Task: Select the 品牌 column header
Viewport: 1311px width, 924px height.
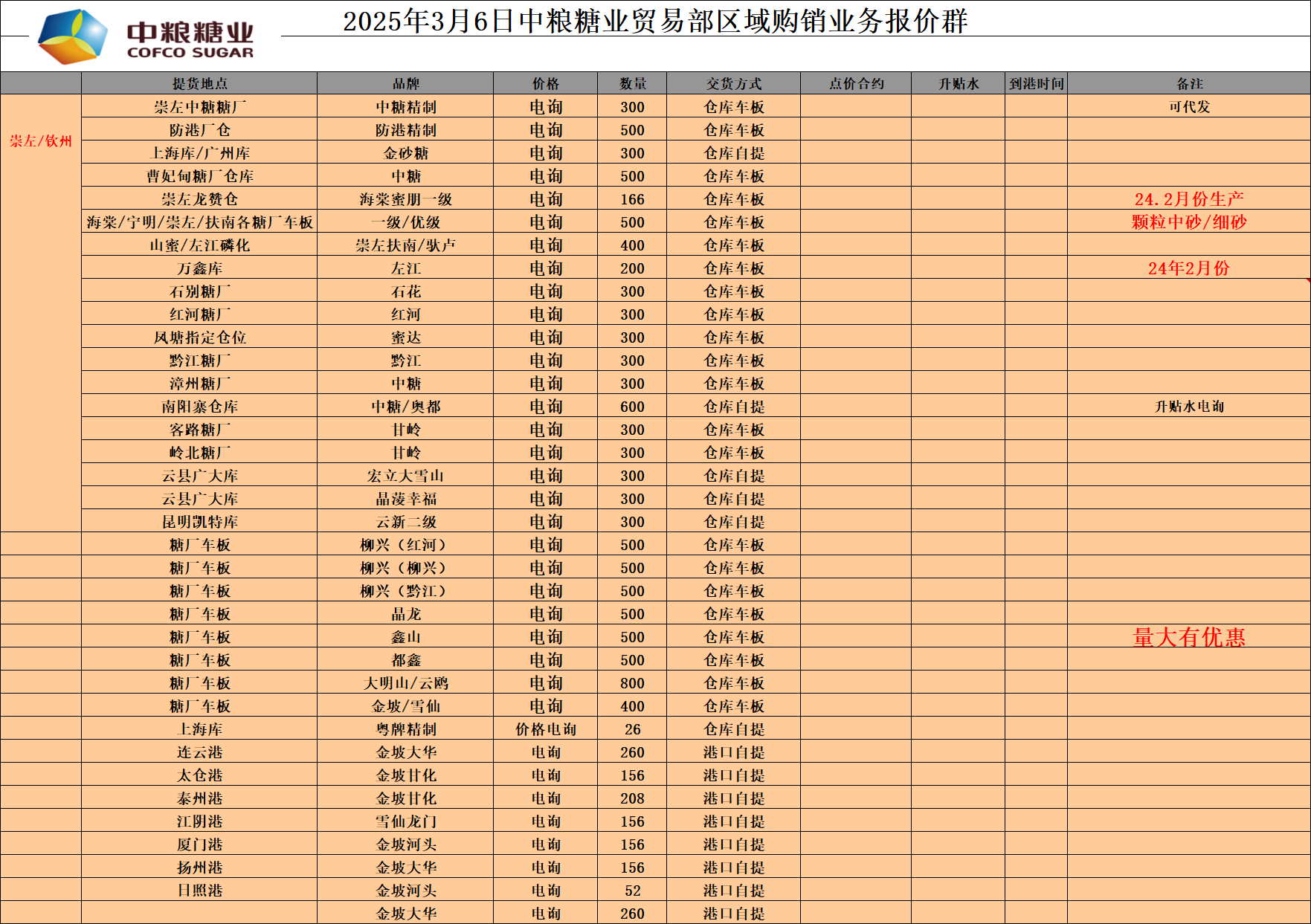Action: click(405, 84)
